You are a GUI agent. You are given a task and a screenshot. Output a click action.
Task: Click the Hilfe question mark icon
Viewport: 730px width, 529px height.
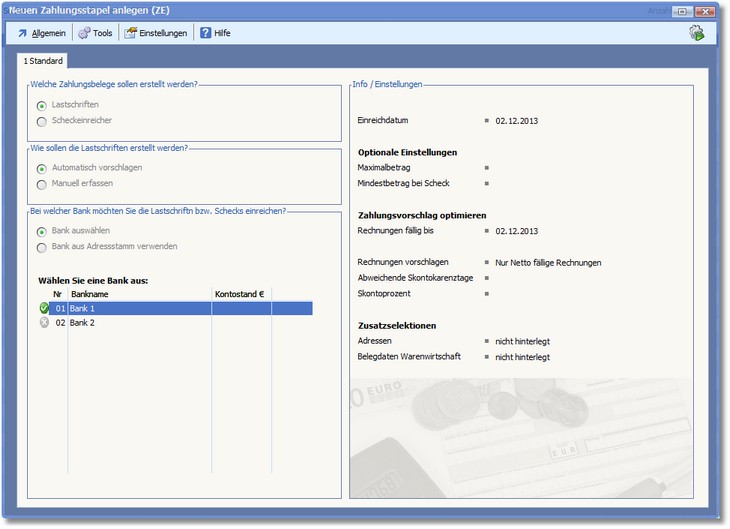click(206, 33)
